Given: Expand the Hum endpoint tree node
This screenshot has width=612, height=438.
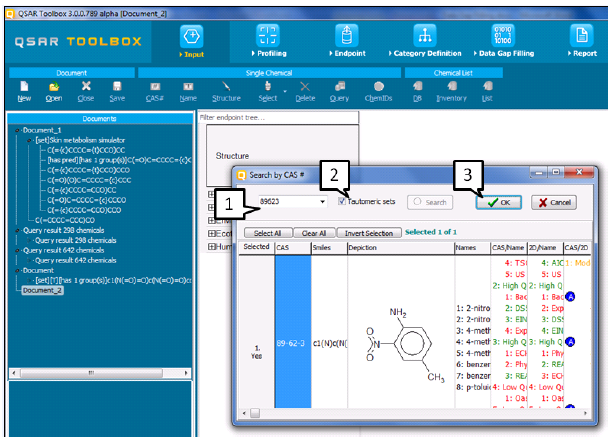Looking at the screenshot, I should (212, 247).
